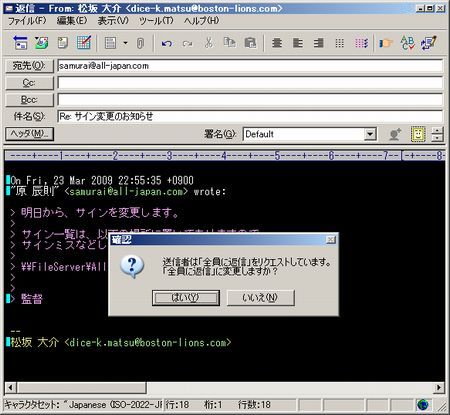Click the send message toolbar icon
This screenshot has height=415, width=450.
20,43
